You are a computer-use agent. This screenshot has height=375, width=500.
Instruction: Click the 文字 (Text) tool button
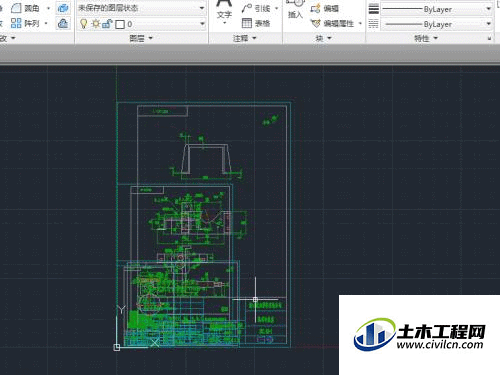coord(224,12)
